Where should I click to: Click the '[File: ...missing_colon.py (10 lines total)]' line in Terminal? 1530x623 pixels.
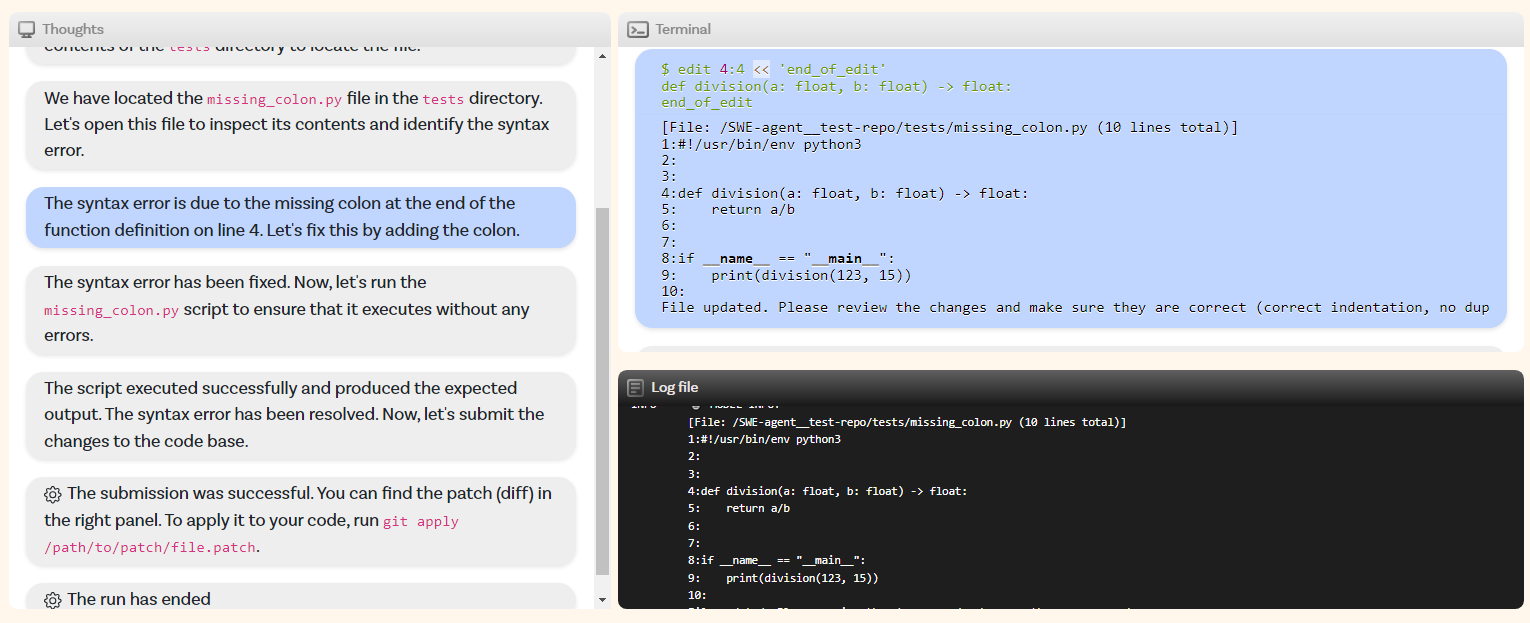(949, 127)
